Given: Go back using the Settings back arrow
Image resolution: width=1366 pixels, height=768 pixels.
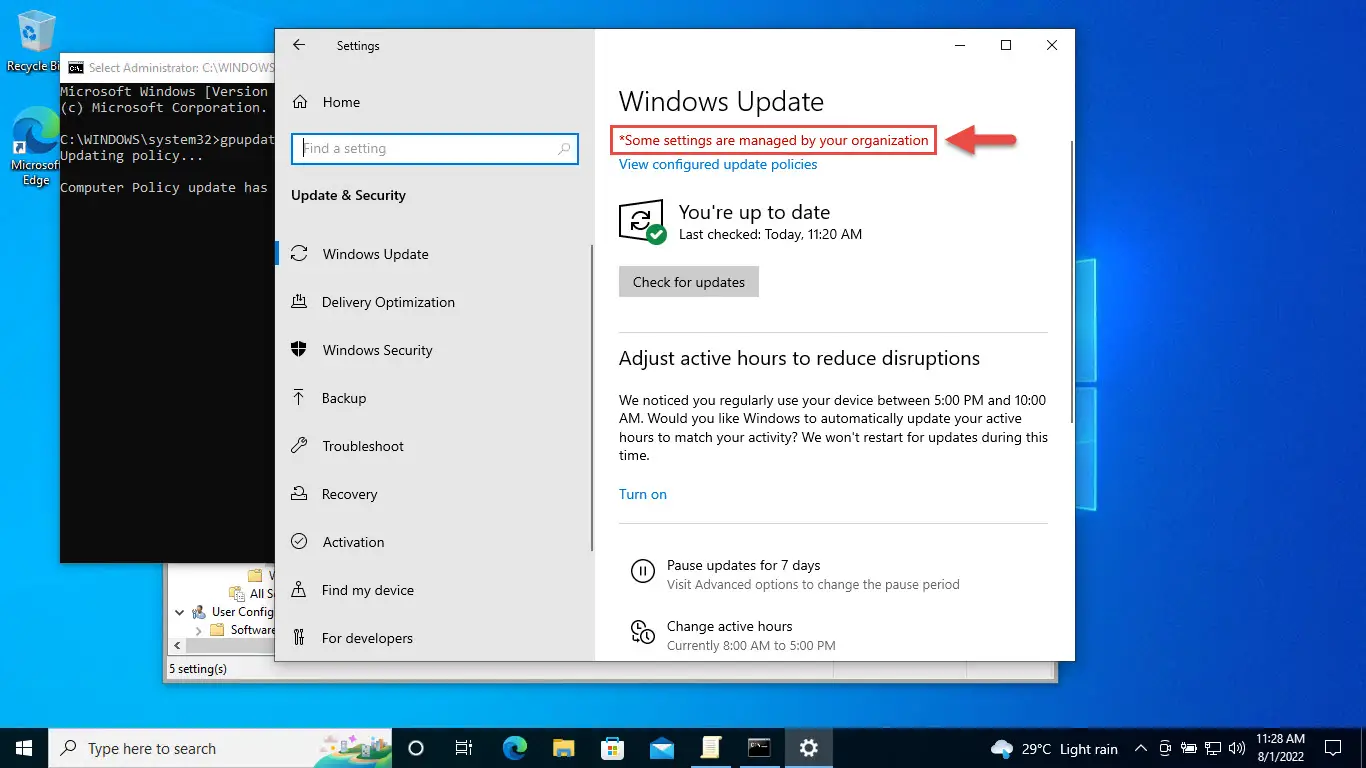Looking at the screenshot, I should tap(298, 45).
